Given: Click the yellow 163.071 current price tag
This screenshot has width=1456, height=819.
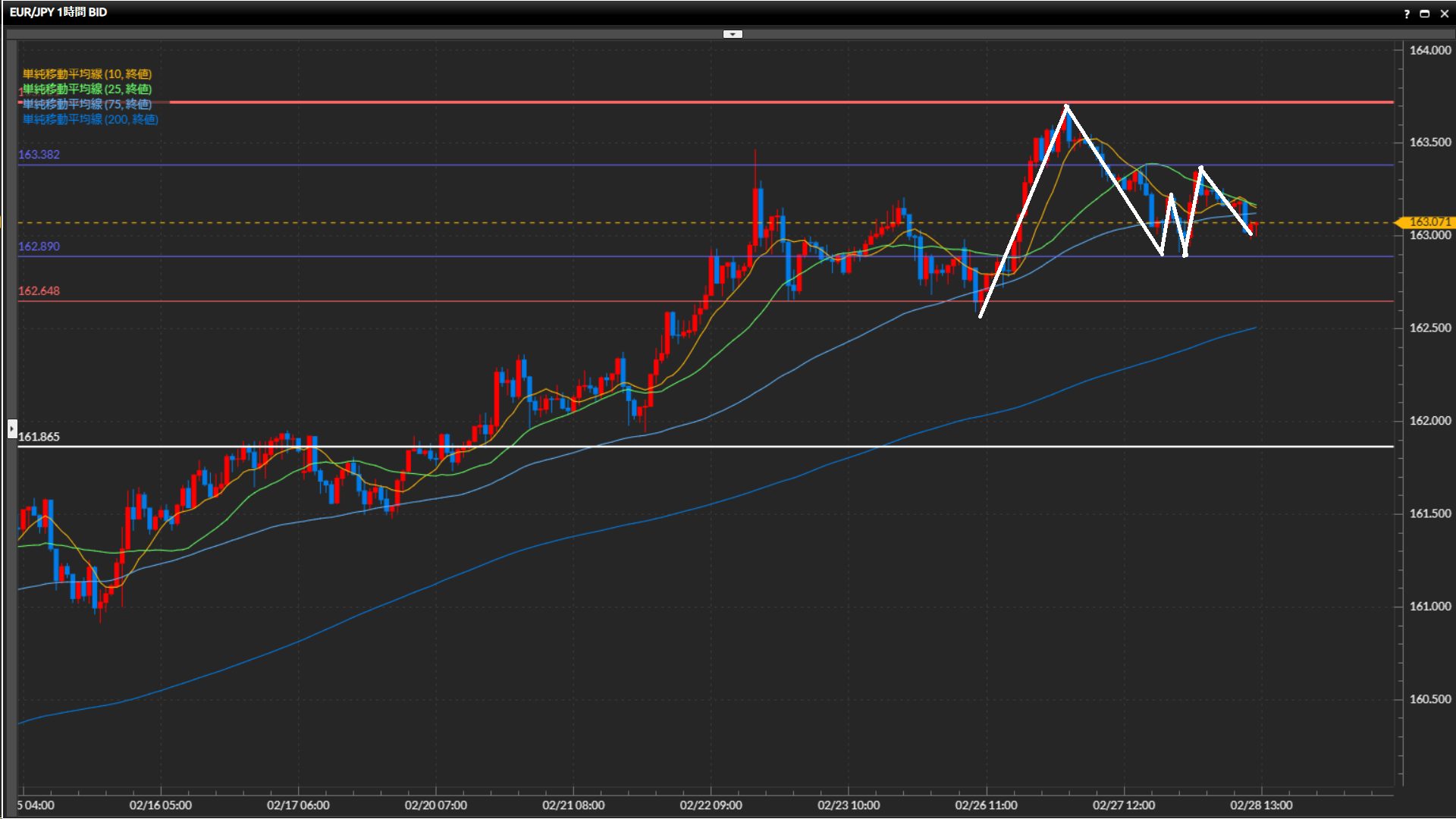Looking at the screenshot, I should coord(1429,222).
